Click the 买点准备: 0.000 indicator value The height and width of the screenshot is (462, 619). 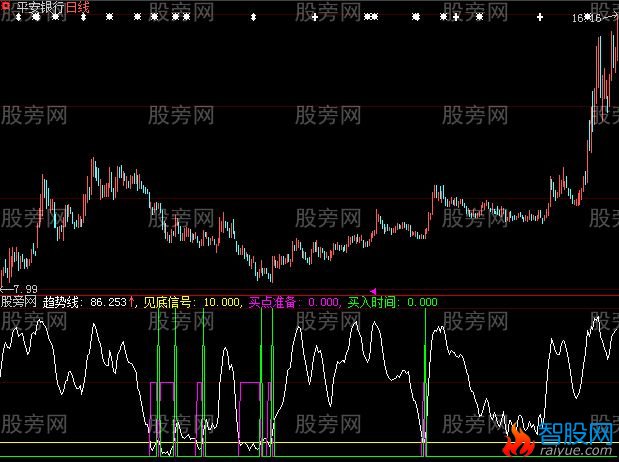(x=293, y=302)
